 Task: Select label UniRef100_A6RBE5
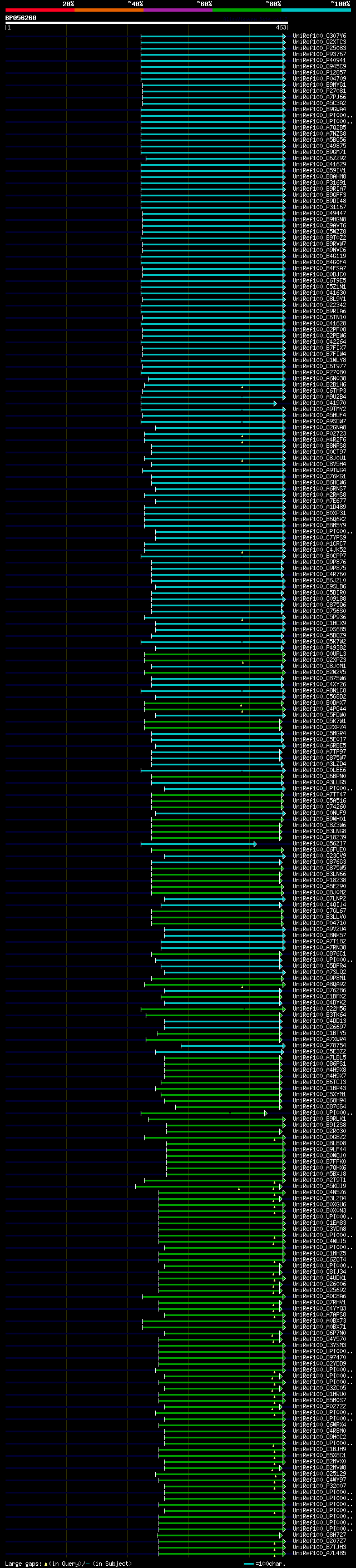[319, 746]
